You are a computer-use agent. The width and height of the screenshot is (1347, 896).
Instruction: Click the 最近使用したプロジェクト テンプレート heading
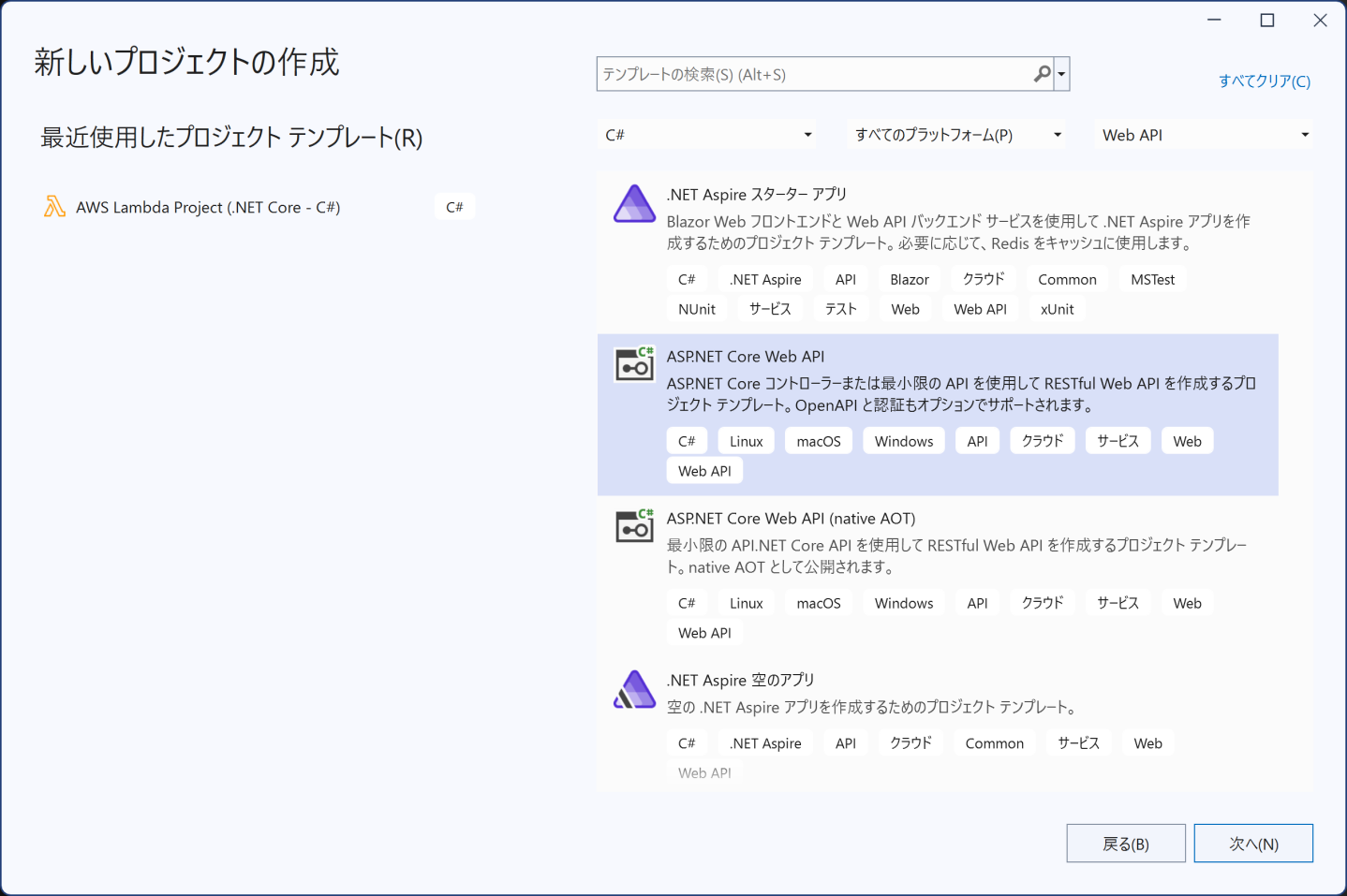(x=231, y=138)
